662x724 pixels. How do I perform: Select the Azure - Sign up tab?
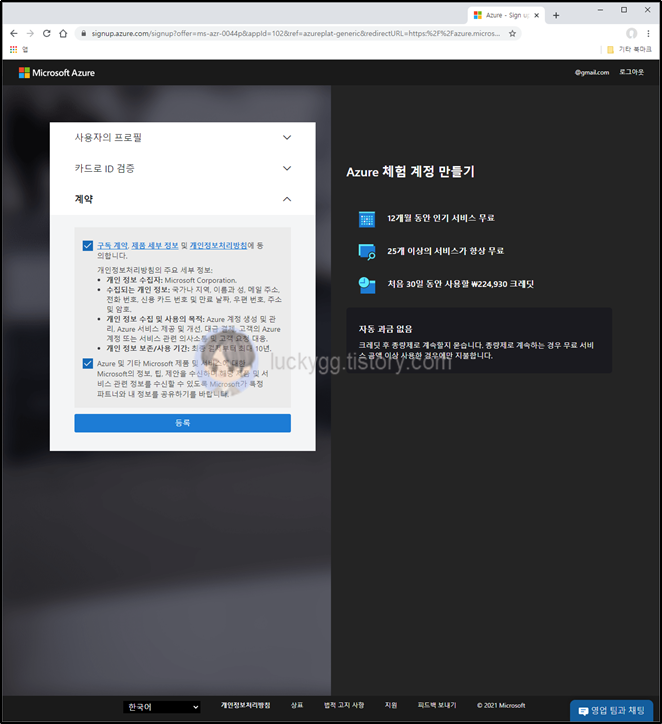point(506,15)
